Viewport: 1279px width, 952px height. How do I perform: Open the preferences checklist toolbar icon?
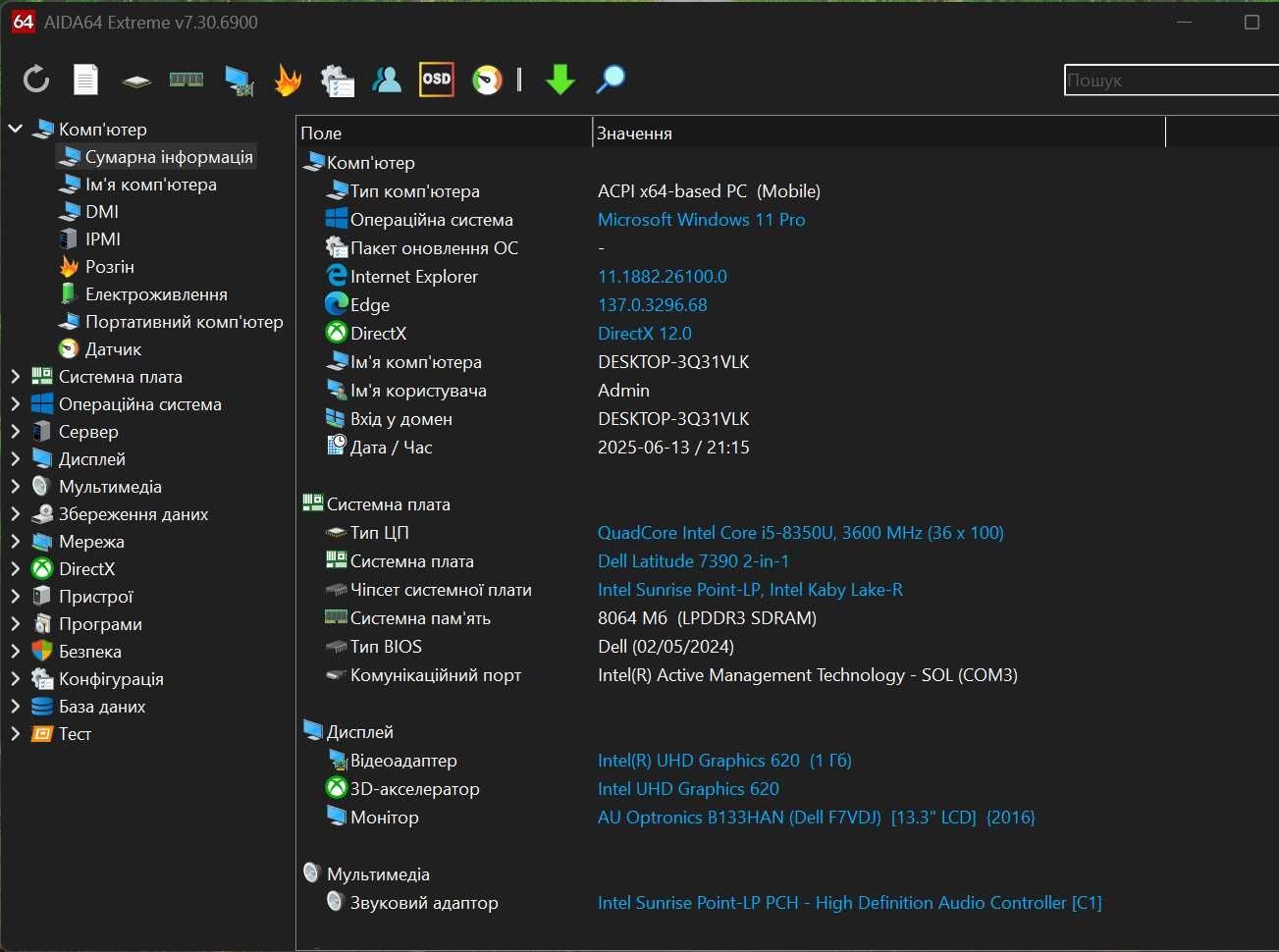click(338, 80)
